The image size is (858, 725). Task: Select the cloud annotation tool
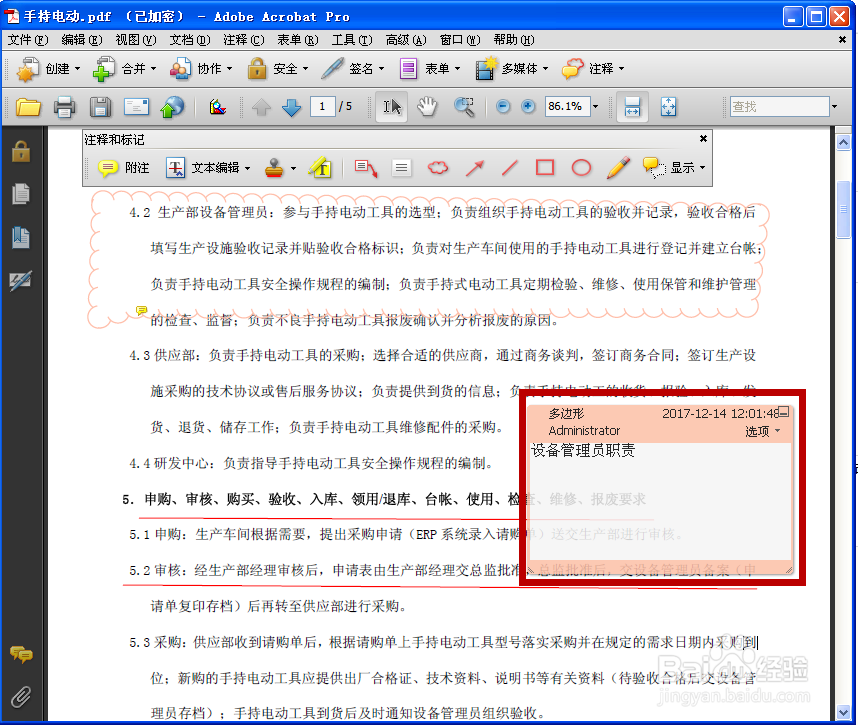coord(438,167)
